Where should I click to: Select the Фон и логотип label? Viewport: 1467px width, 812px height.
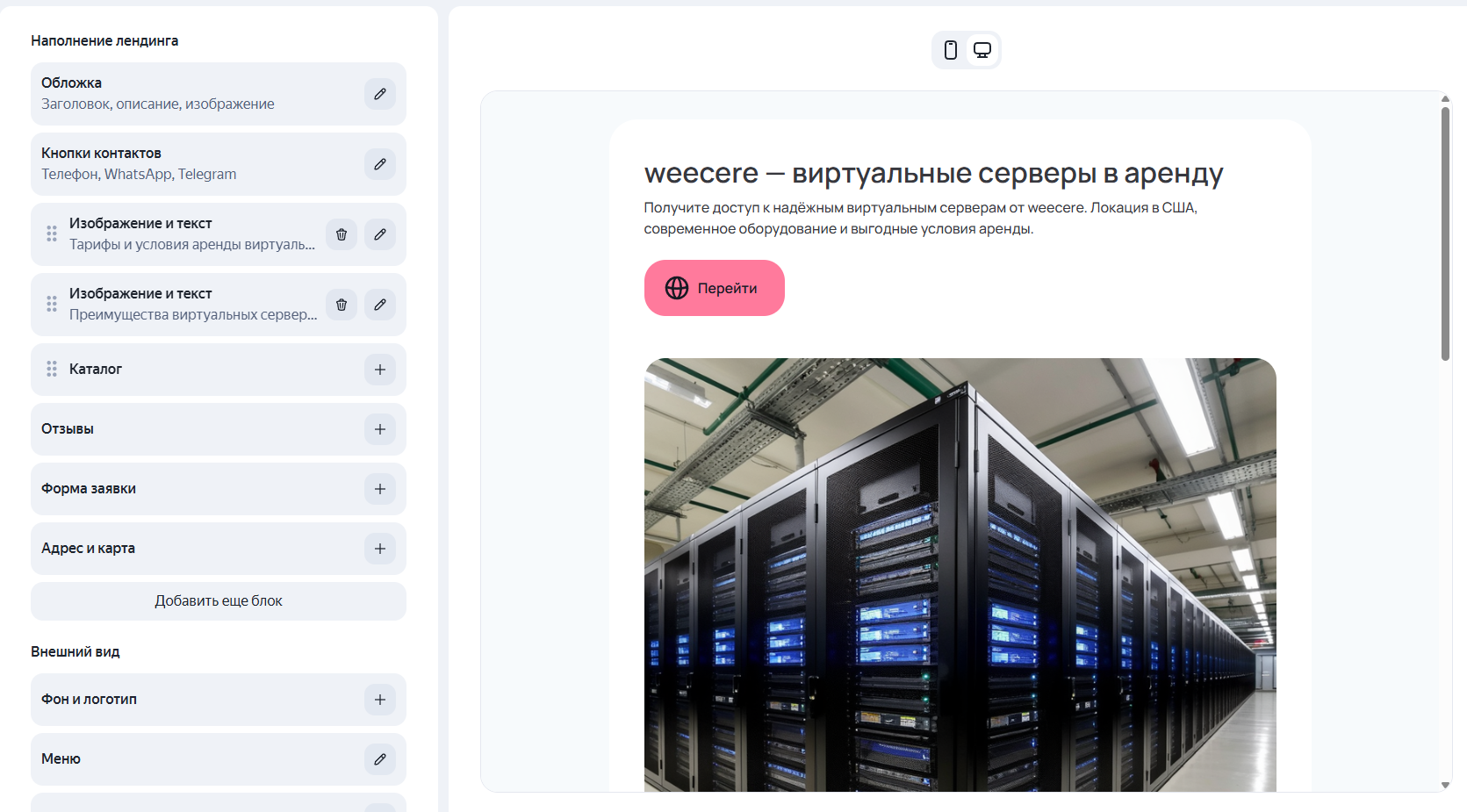89,700
